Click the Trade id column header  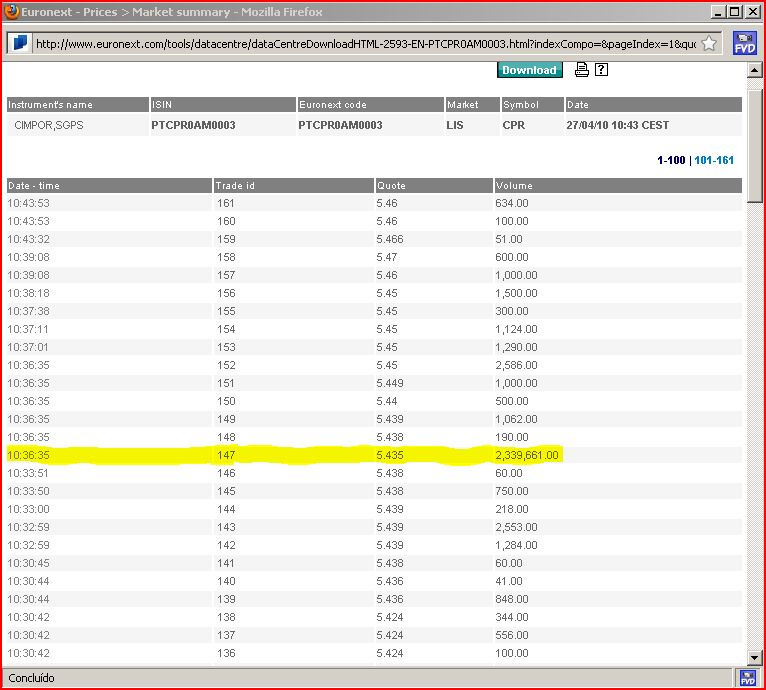pyautogui.click(x=294, y=186)
